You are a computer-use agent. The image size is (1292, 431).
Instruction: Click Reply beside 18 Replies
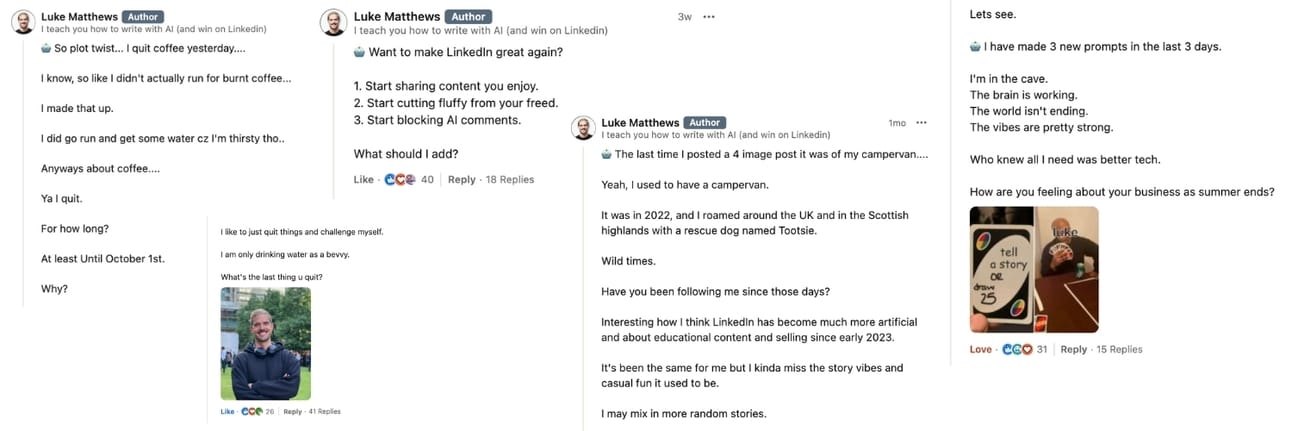click(462, 180)
